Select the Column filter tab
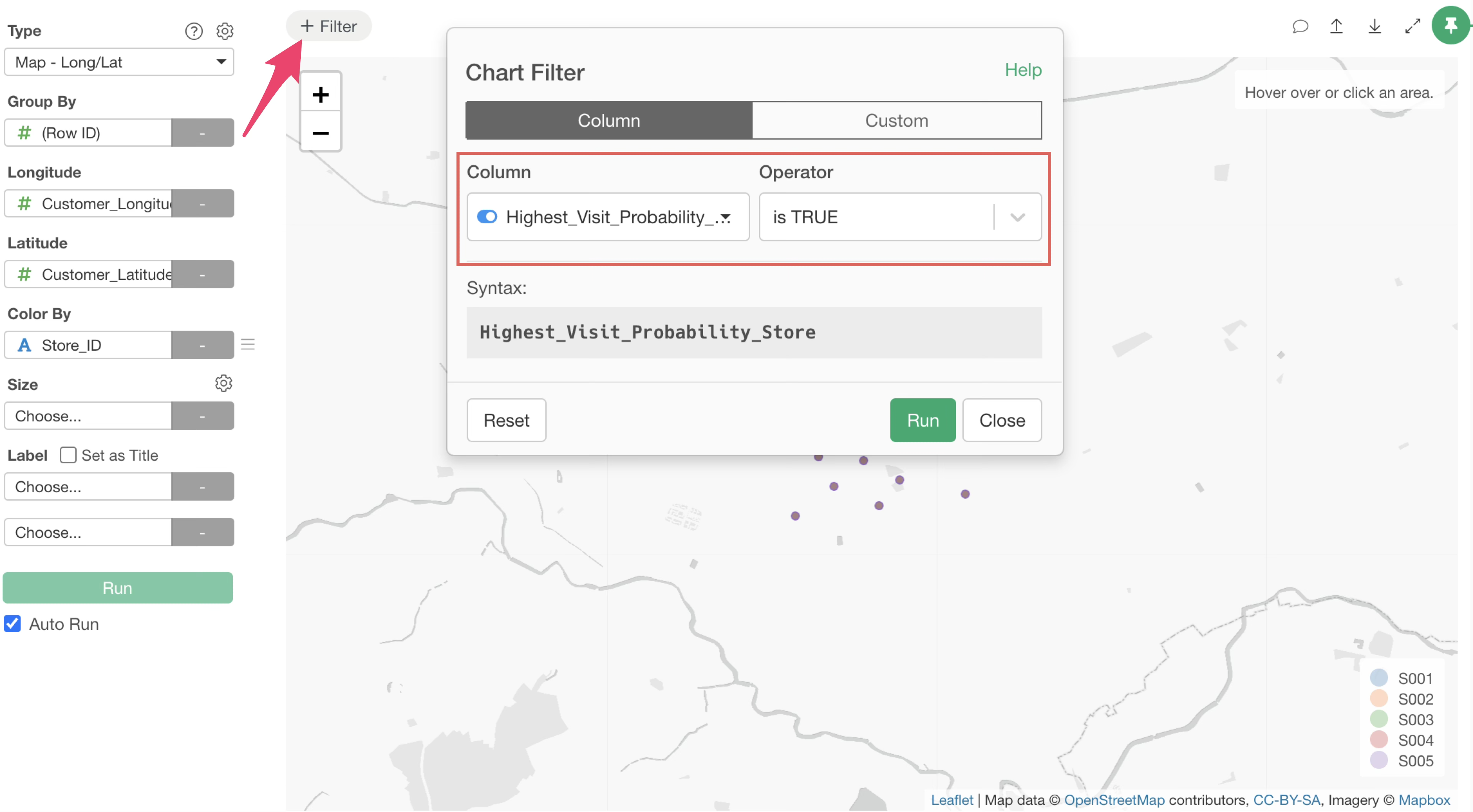 point(608,120)
